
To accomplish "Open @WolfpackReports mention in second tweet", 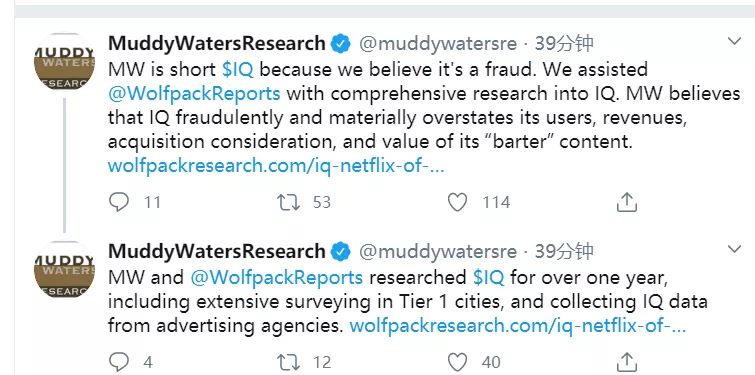I will coord(277,278).
